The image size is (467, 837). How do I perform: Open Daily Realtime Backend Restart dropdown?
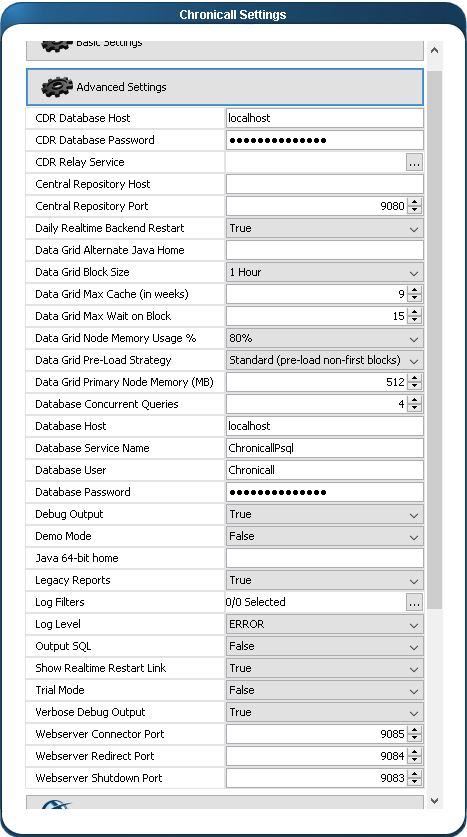pos(324,228)
